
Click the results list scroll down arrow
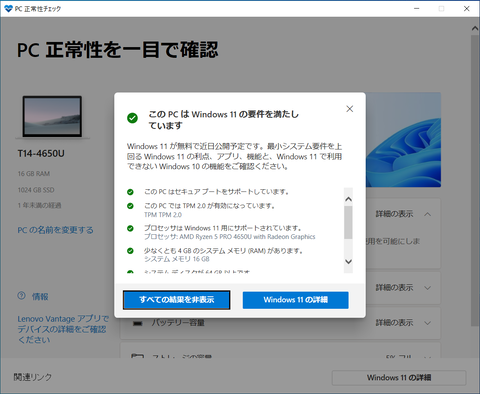[348, 261]
